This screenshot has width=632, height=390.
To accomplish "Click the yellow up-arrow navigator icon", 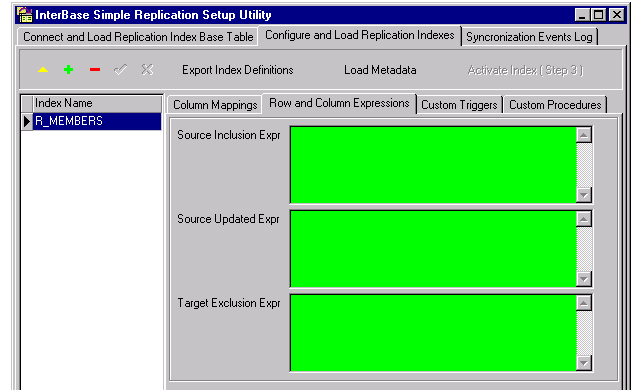I will click(43, 70).
